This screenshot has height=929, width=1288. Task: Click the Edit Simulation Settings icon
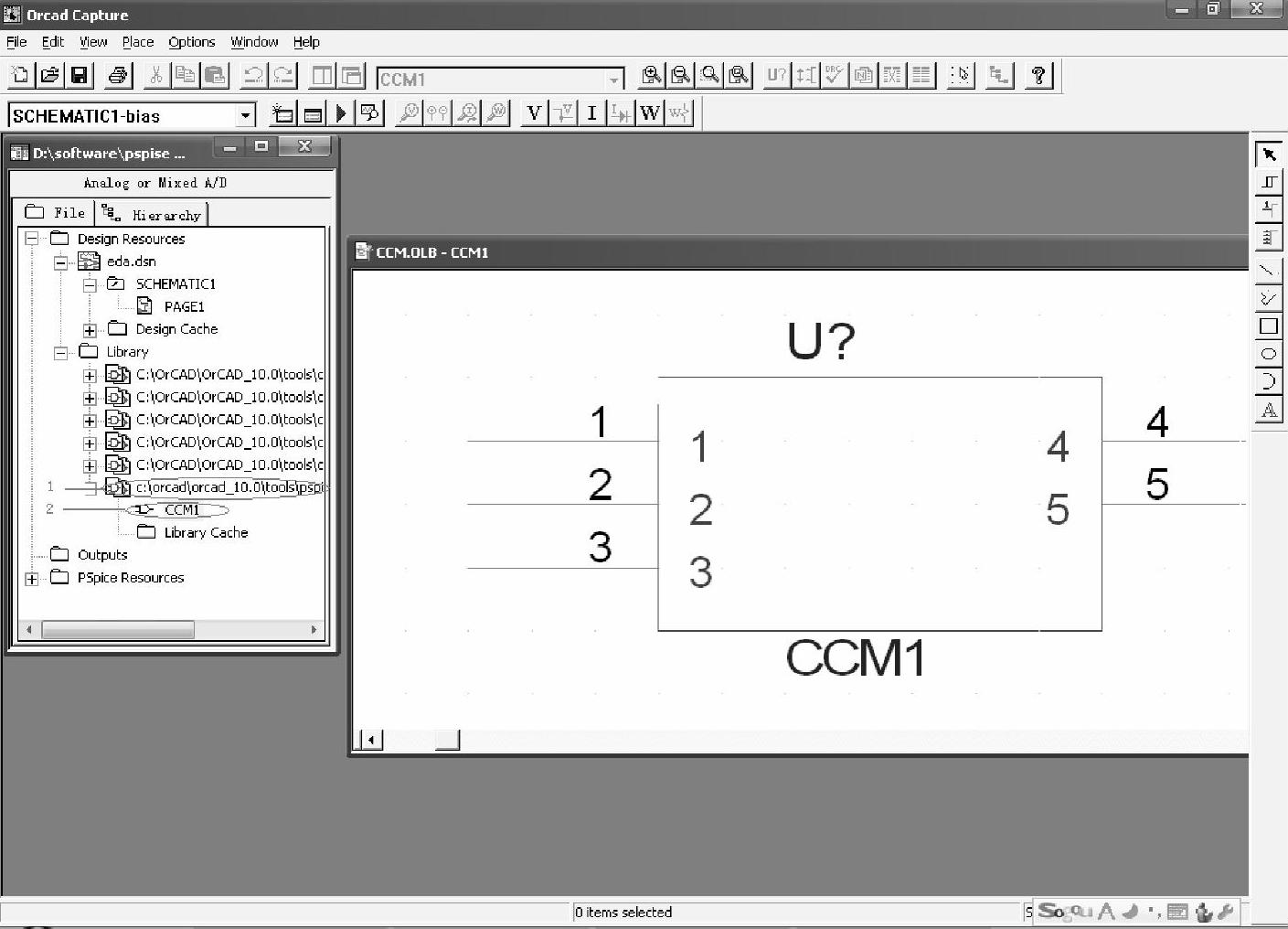pyautogui.click(x=312, y=113)
